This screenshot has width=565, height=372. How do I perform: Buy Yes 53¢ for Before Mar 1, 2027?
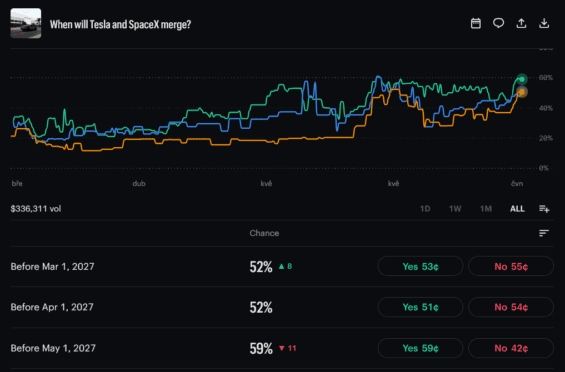420,266
